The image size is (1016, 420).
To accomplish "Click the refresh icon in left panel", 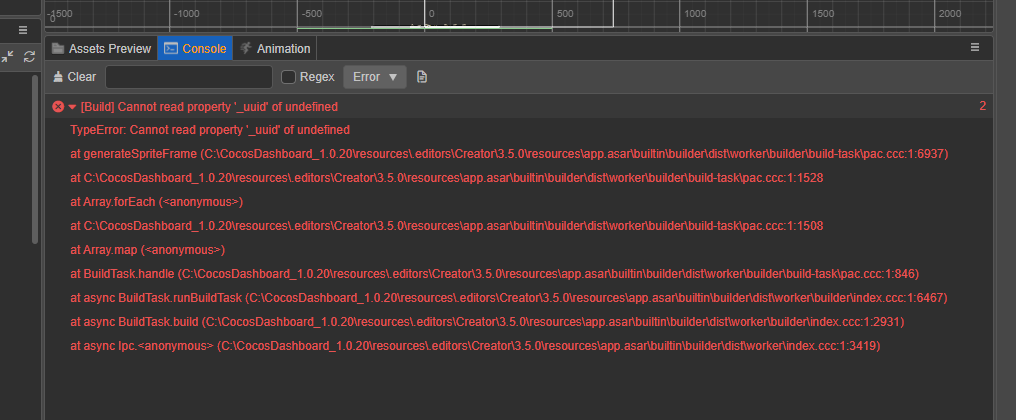I will click(x=29, y=56).
